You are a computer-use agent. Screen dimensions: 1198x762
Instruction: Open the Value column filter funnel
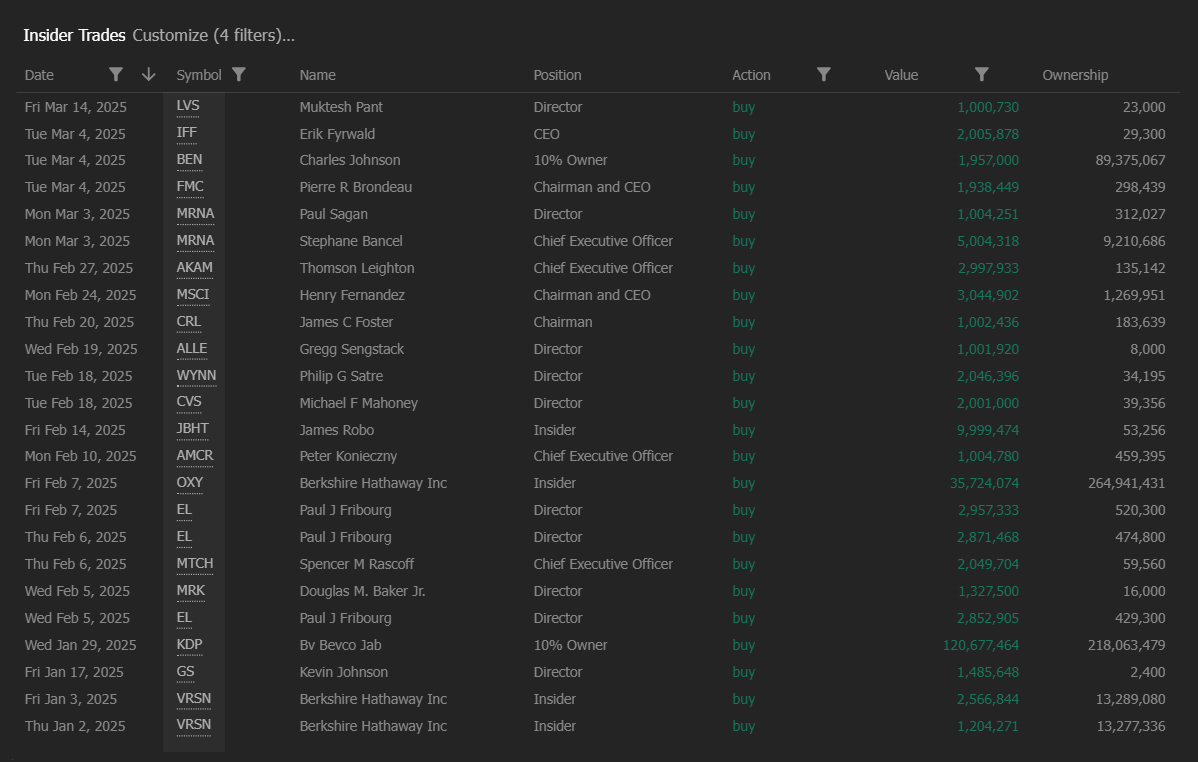pyautogui.click(x=981, y=74)
